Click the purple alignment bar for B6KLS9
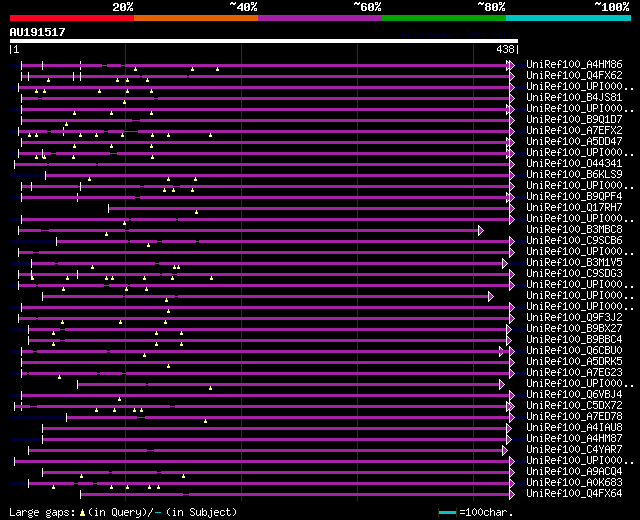This screenshot has width=640, height=520. [278, 176]
